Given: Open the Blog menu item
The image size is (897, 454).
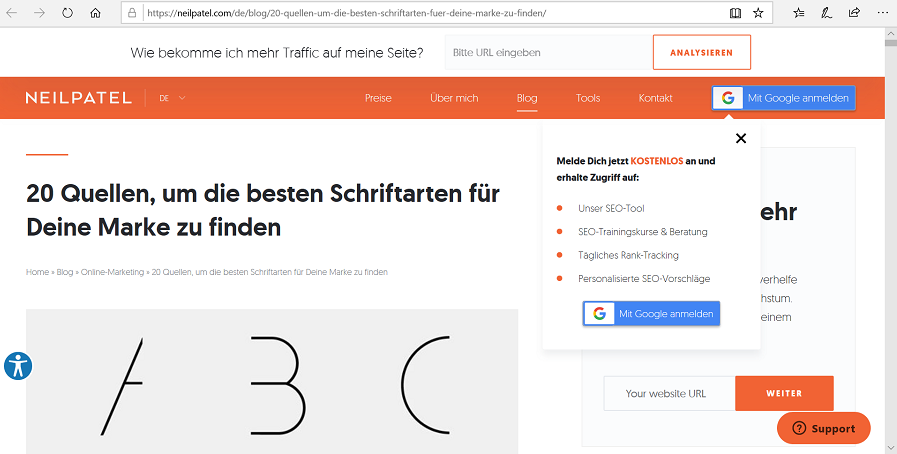Looking at the screenshot, I should [527, 98].
